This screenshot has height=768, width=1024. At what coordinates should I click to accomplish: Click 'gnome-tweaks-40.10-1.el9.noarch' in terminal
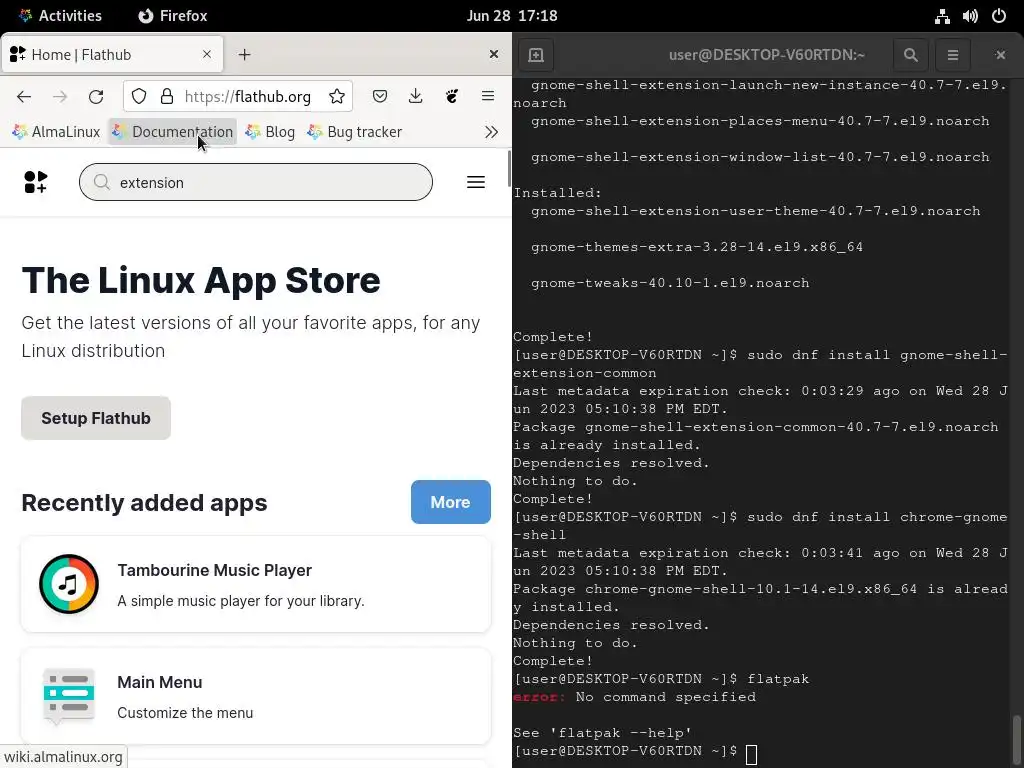click(670, 283)
